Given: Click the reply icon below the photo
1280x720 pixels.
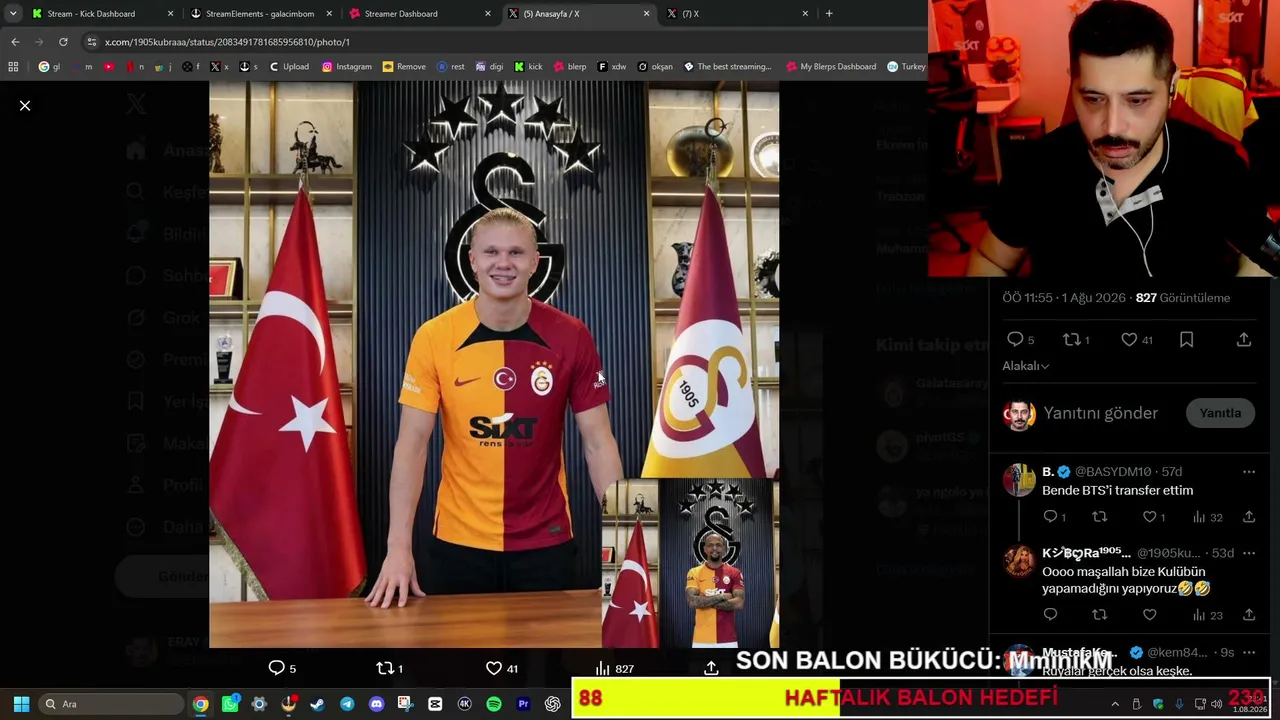Looking at the screenshot, I should pos(277,668).
